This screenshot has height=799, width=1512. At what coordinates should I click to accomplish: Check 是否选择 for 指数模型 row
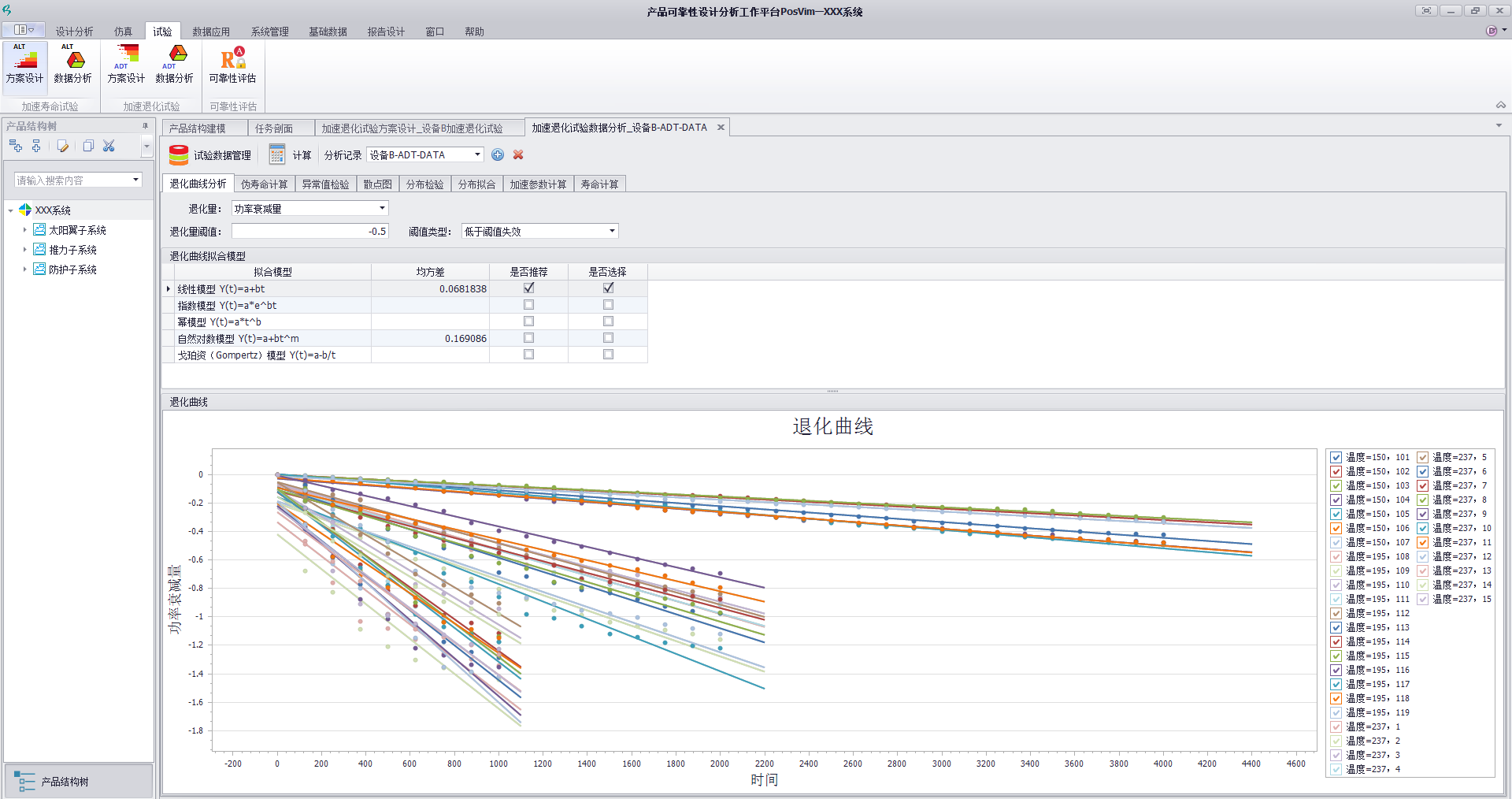608,305
